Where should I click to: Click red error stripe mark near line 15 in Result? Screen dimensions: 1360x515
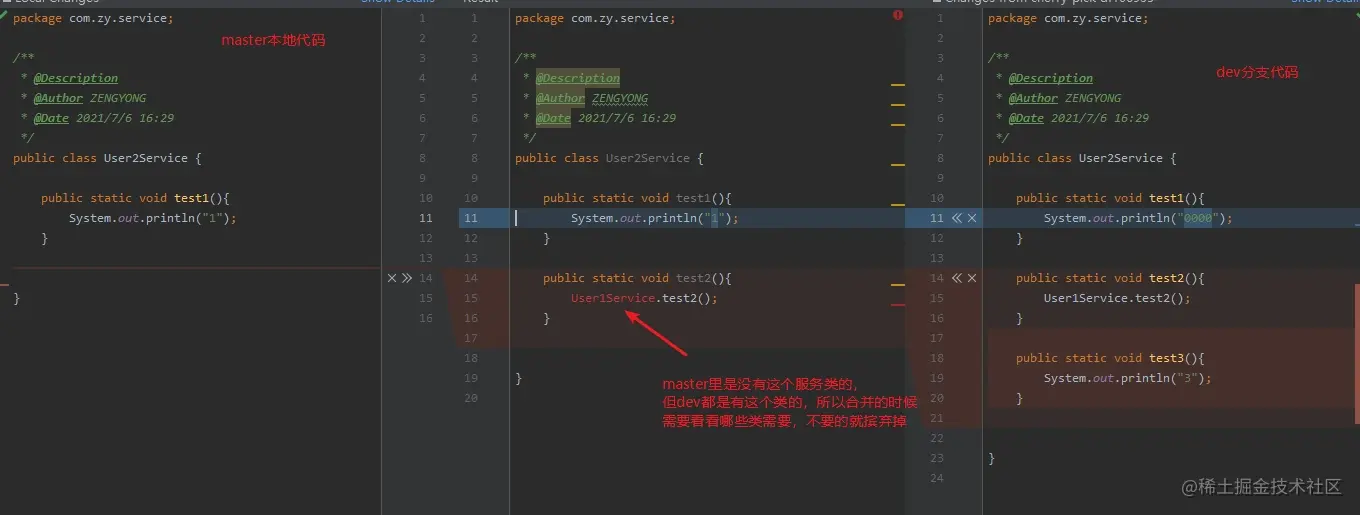click(897, 305)
